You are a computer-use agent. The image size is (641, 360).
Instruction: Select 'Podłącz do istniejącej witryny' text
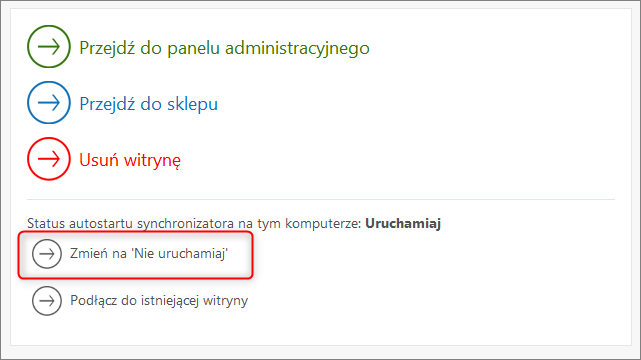(x=159, y=300)
